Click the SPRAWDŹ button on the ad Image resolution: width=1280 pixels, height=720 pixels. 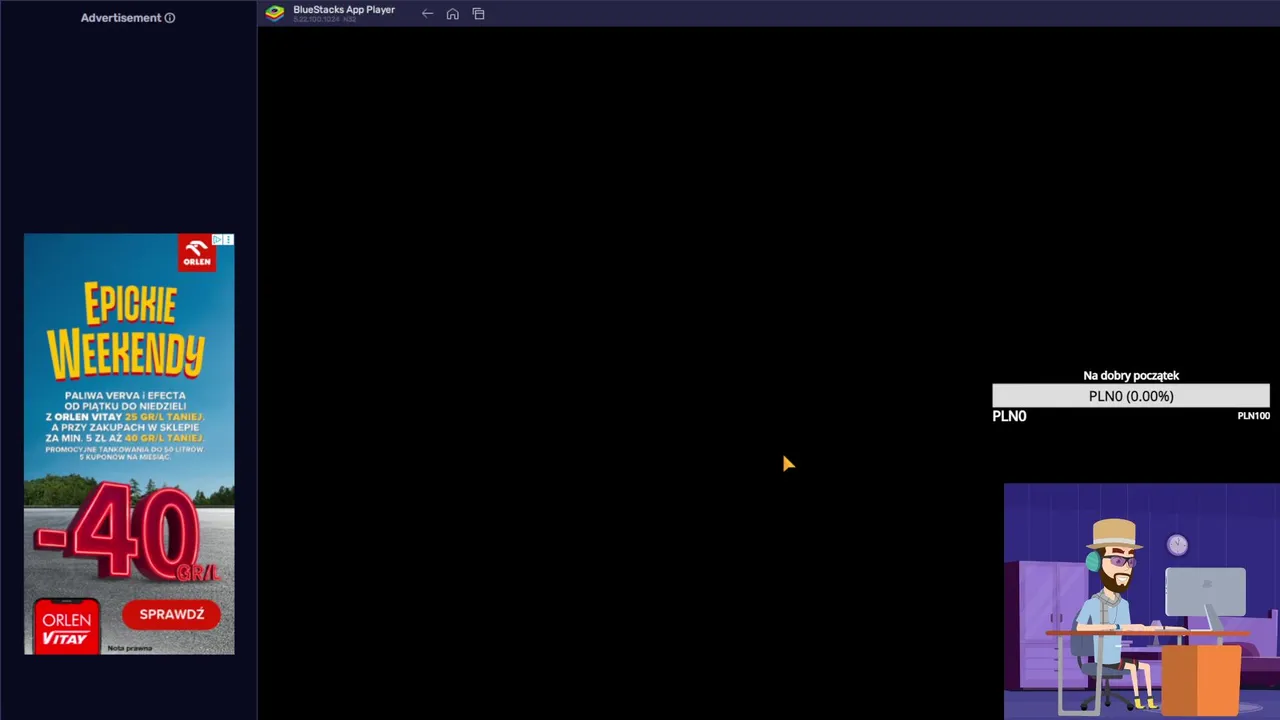171,614
